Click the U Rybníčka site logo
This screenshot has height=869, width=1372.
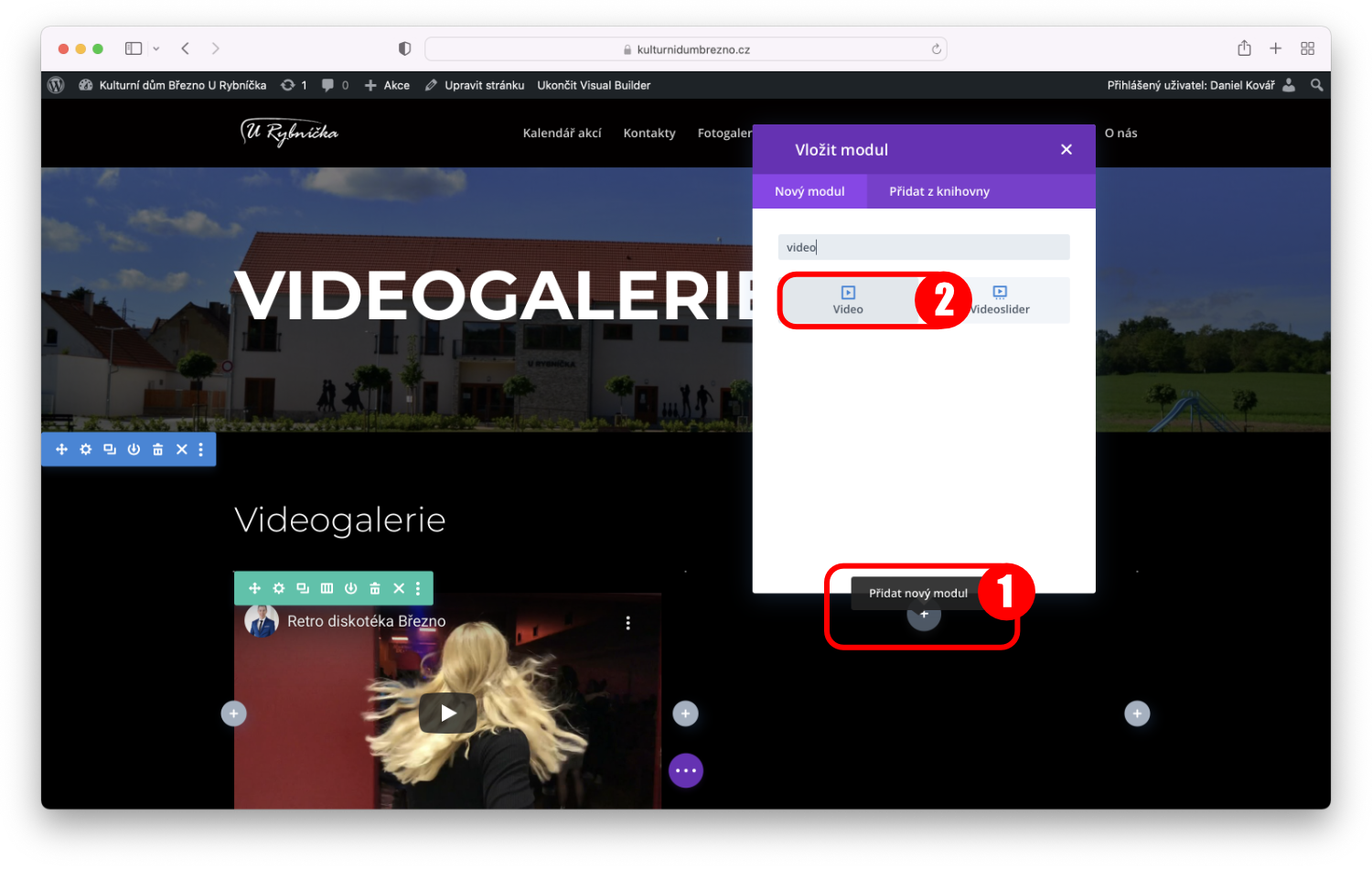[289, 133]
